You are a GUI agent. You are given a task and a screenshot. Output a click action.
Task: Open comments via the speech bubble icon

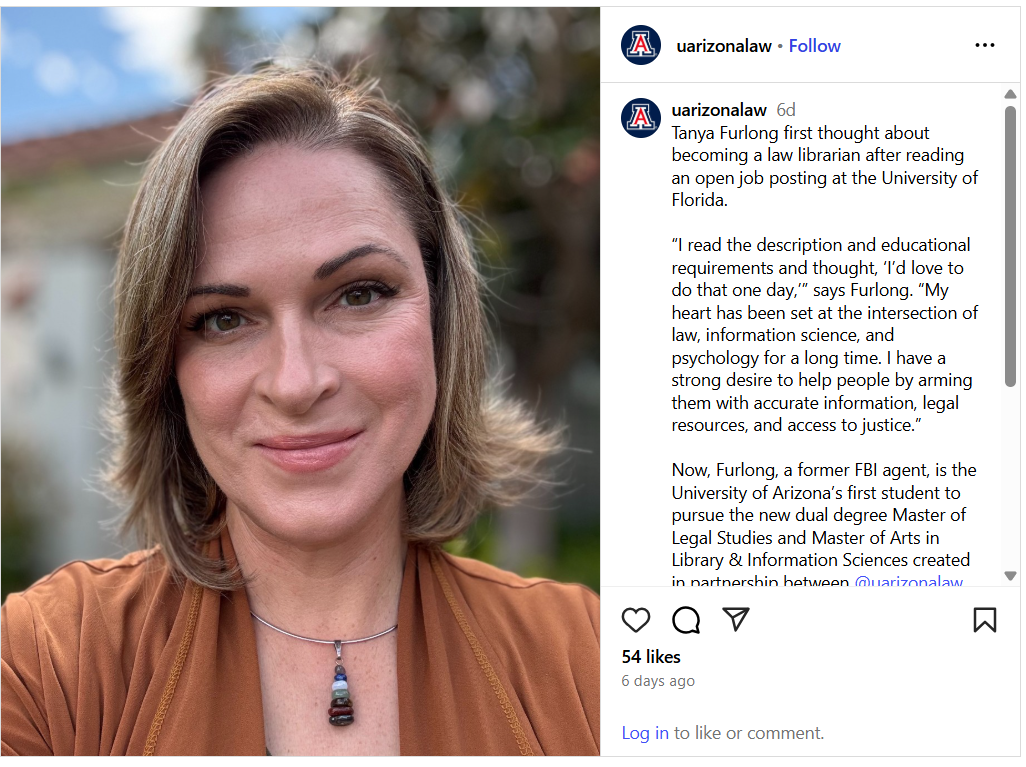coord(686,620)
